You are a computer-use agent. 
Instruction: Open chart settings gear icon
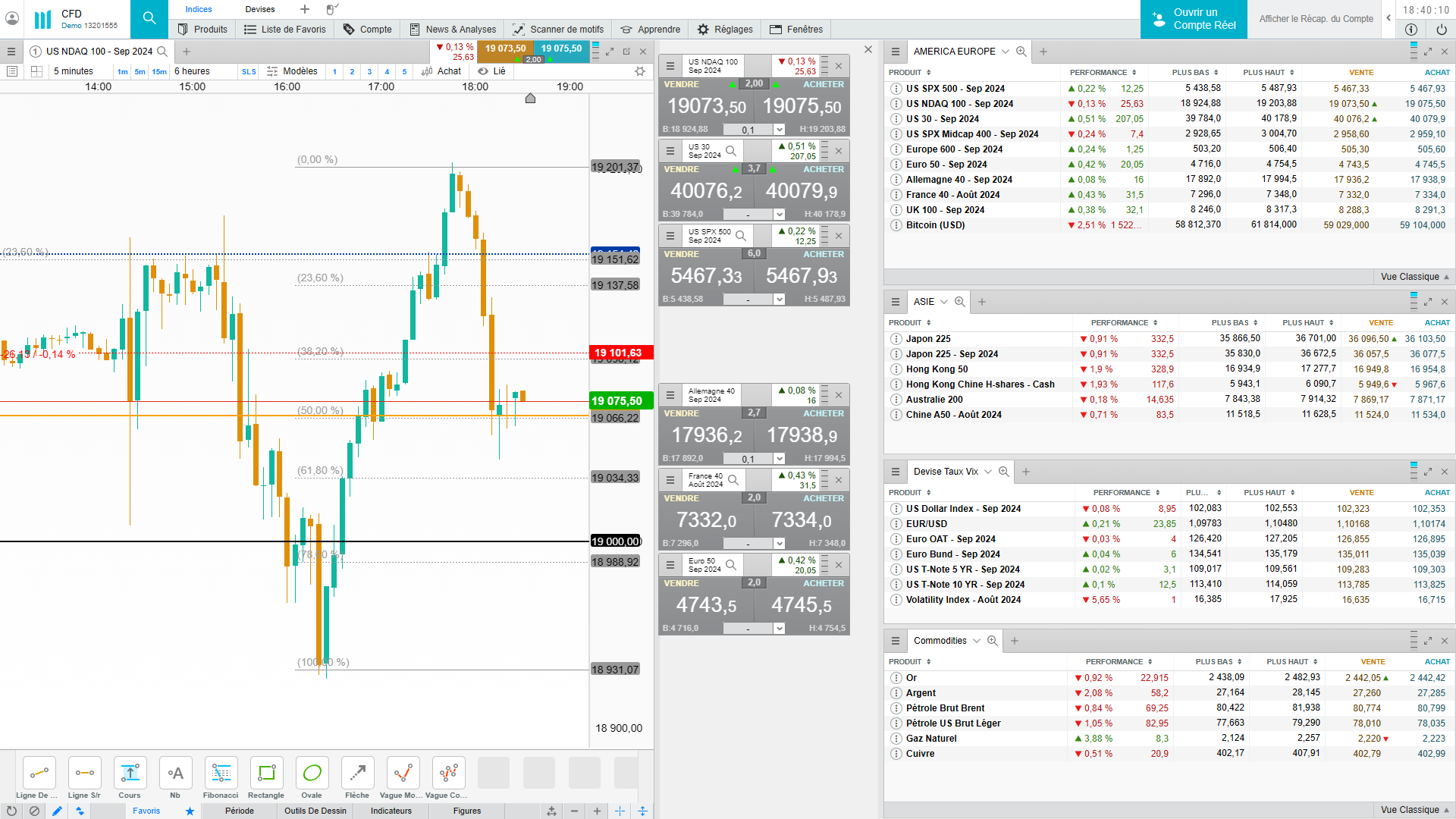coord(640,71)
